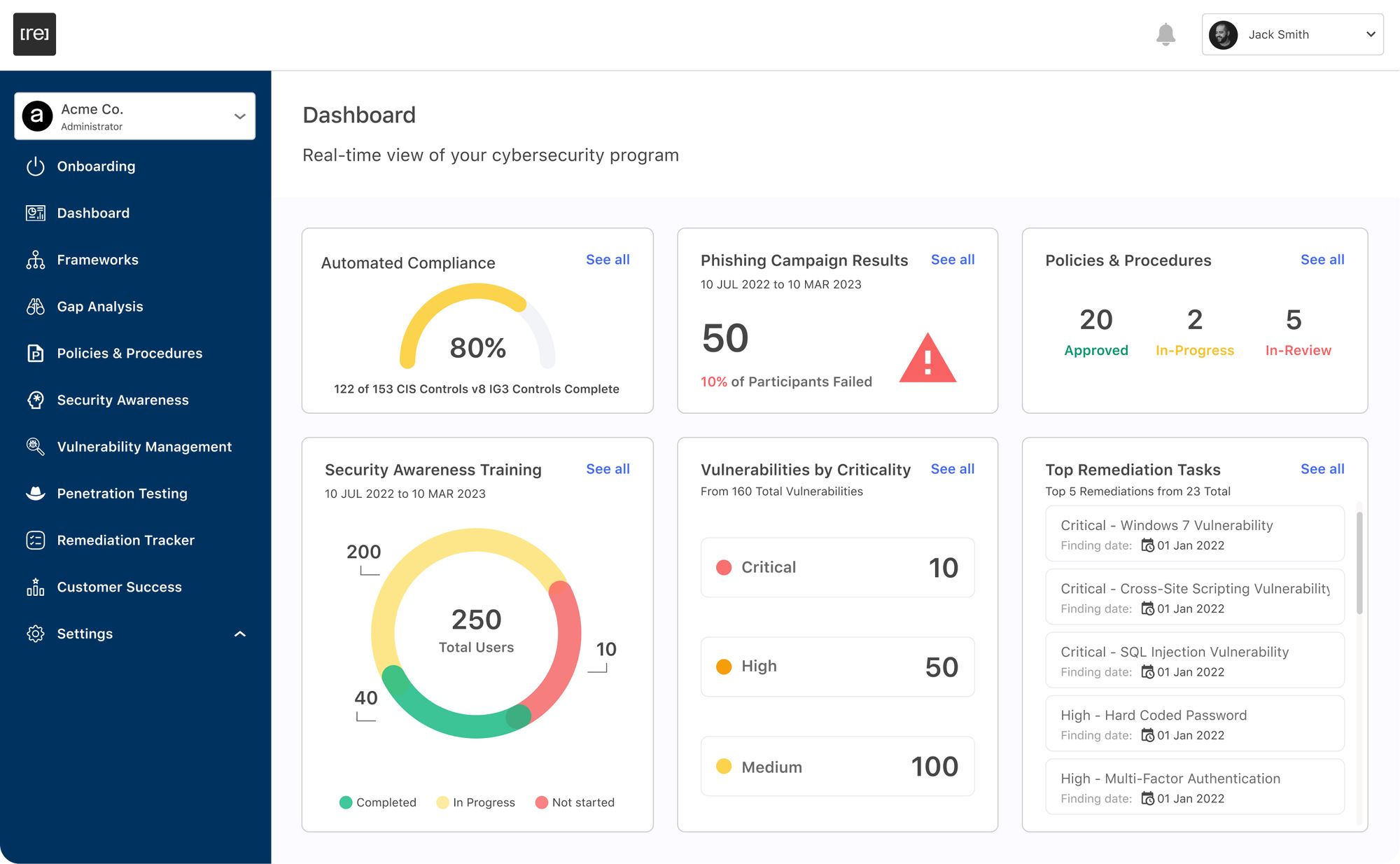Screen dimensions: 1400x864
Task: Click the Frameworks hierarchy icon
Action: 35,260
